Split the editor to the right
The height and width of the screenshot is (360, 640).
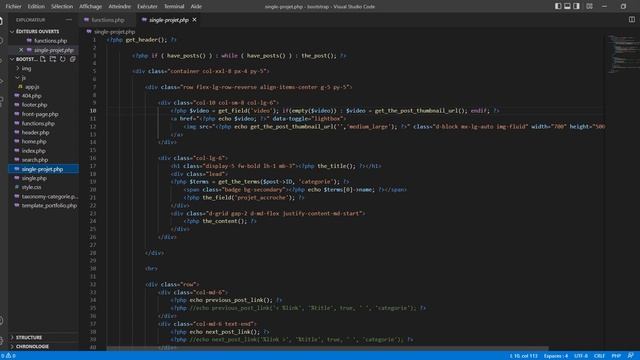[x=632, y=19]
